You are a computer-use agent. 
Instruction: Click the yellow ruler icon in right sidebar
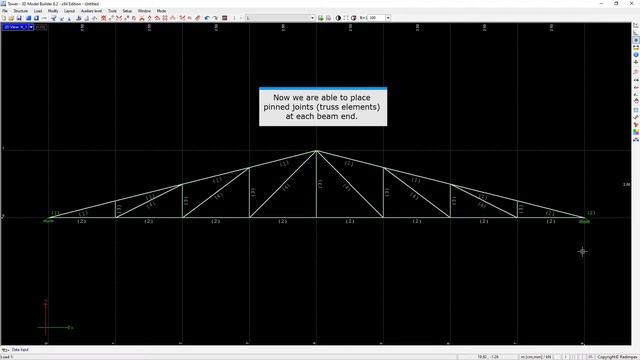point(636,48)
